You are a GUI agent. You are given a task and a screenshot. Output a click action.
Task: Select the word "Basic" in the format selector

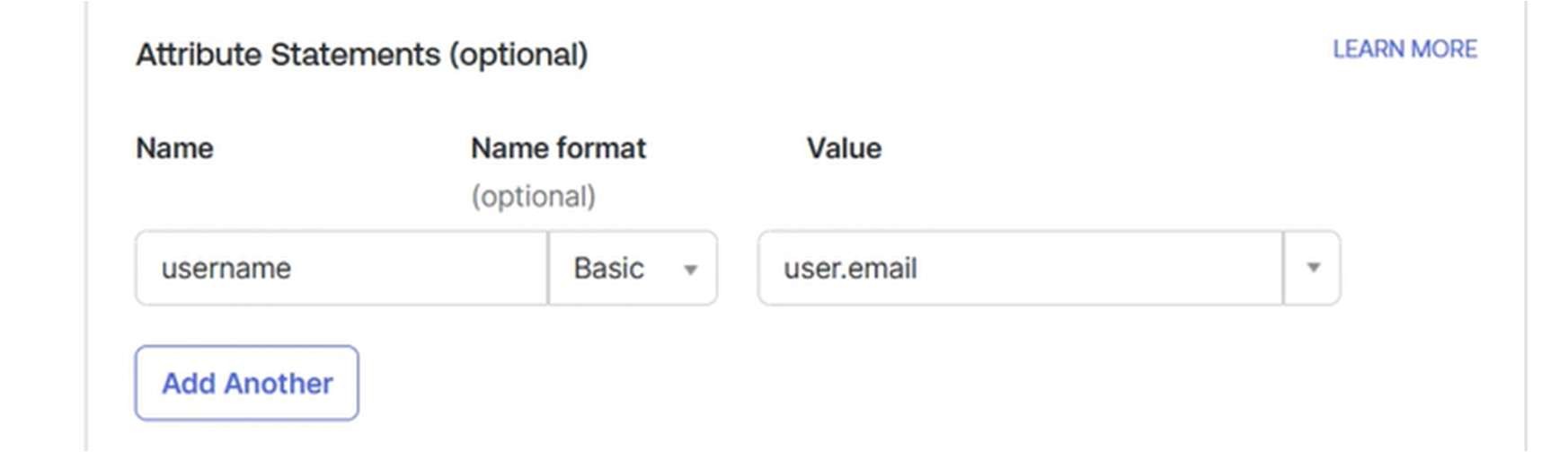click(x=608, y=269)
